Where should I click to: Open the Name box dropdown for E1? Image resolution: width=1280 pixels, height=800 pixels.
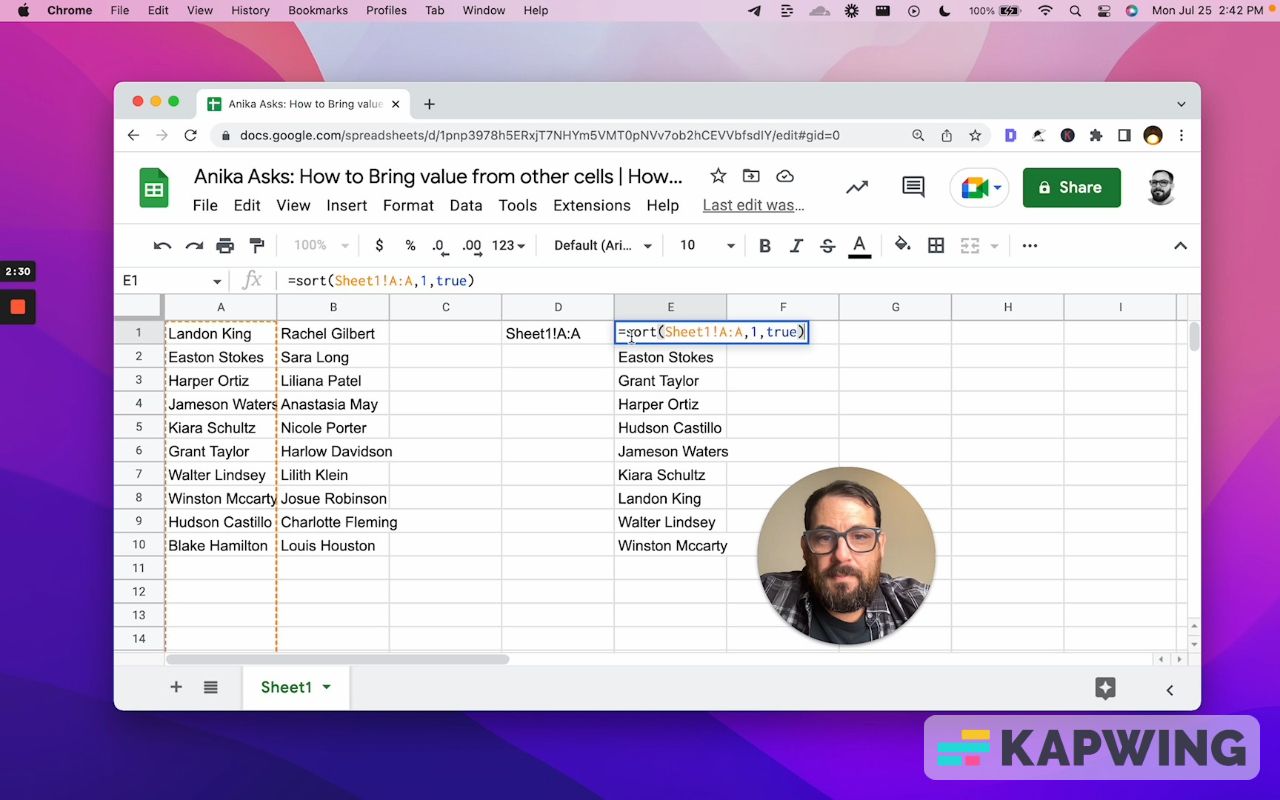(217, 282)
